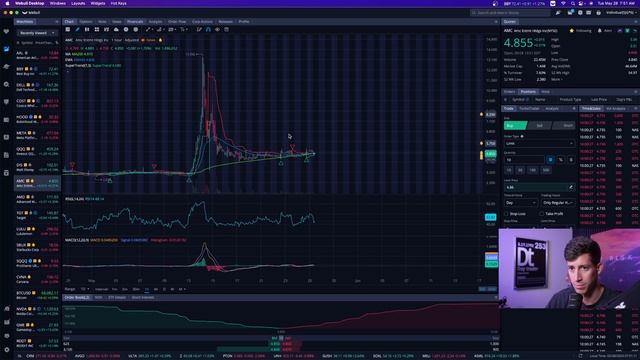Open the text annotation tool
The height and width of the screenshot is (360, 640).
tap(182, 29)
